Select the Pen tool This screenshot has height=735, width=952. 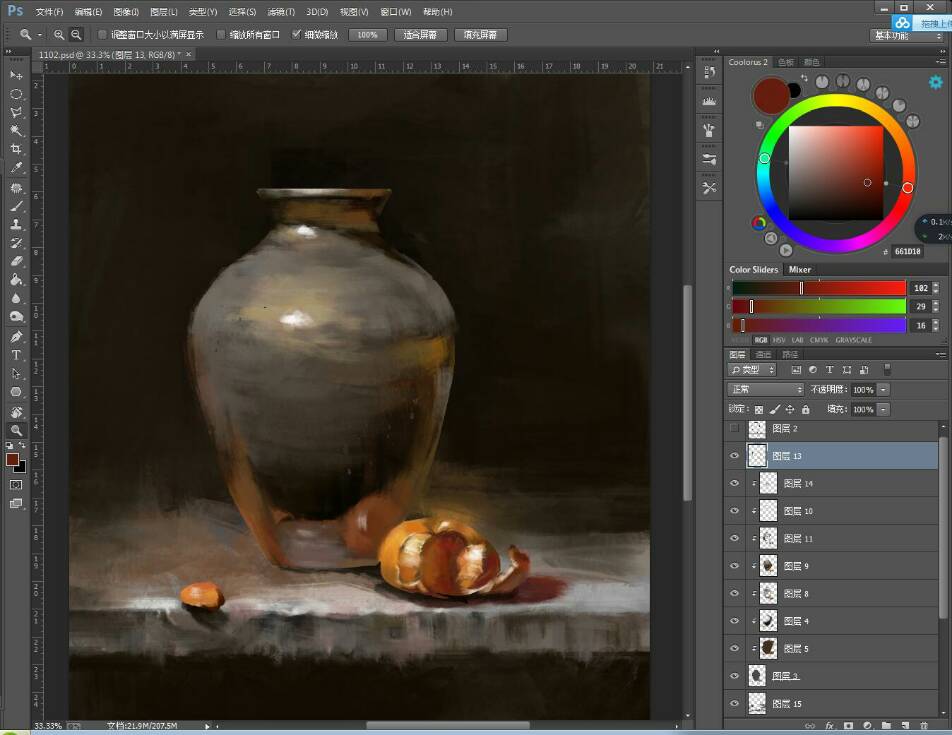pyautogui.click(x=16, y=337)
